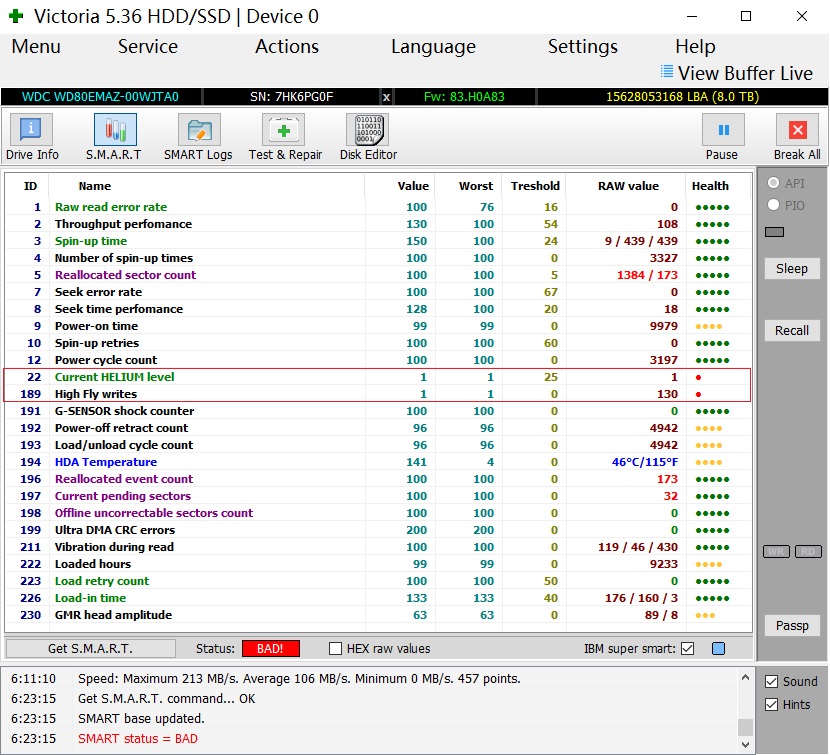Click the green cross Victoria app icon

click(16, 16)
